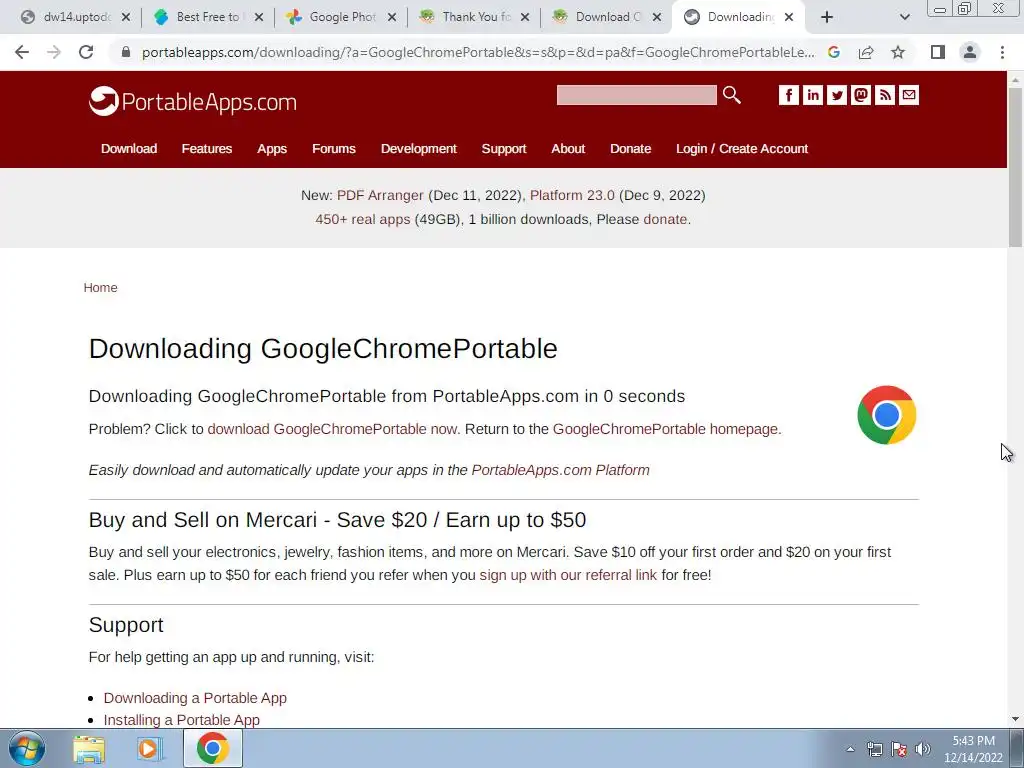Viewport: 1024px width, 768px height.
Task: Open a new browser tab
Action: 827,17
